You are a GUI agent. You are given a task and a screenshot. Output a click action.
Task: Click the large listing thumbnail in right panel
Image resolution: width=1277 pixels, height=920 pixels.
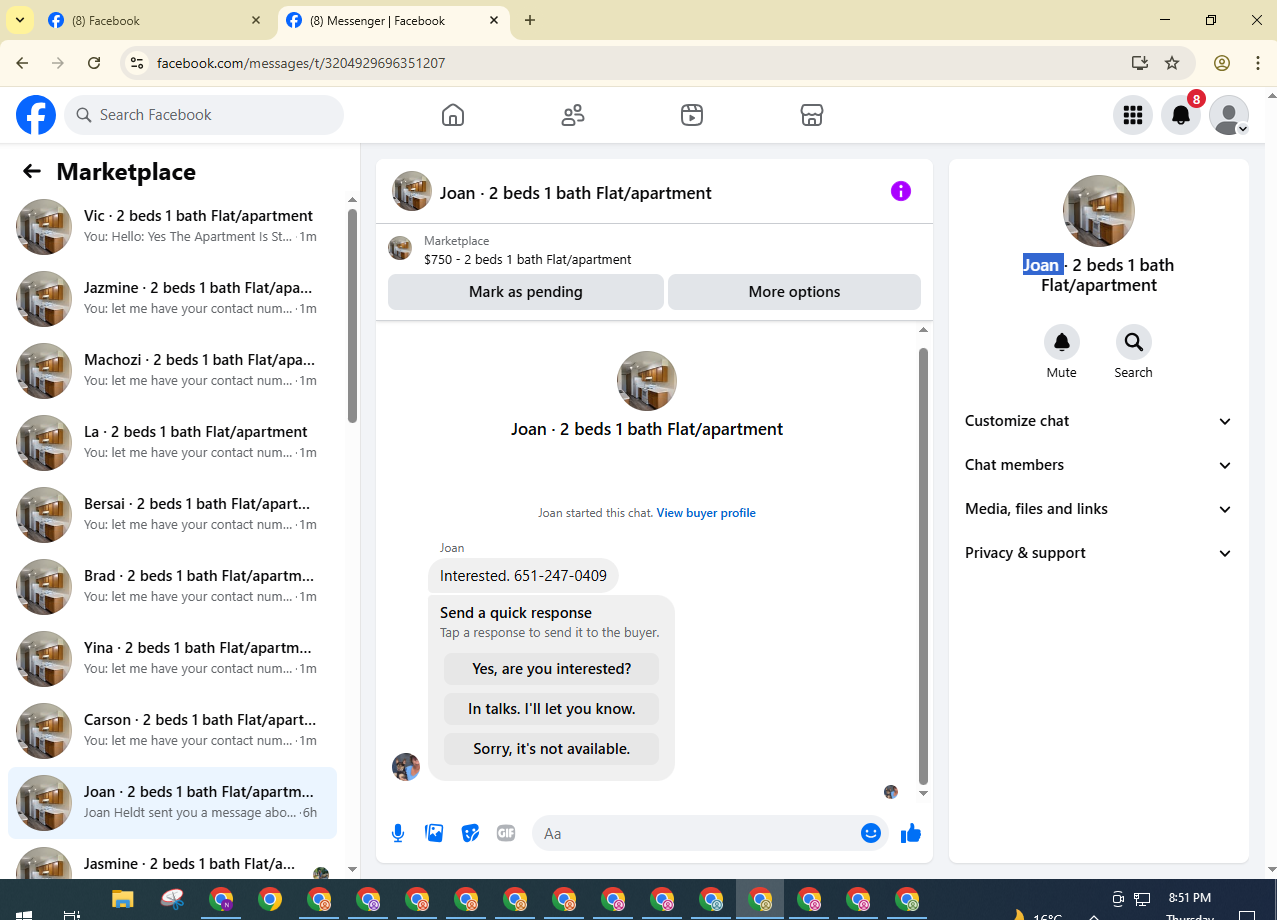tap(1099, 211)
